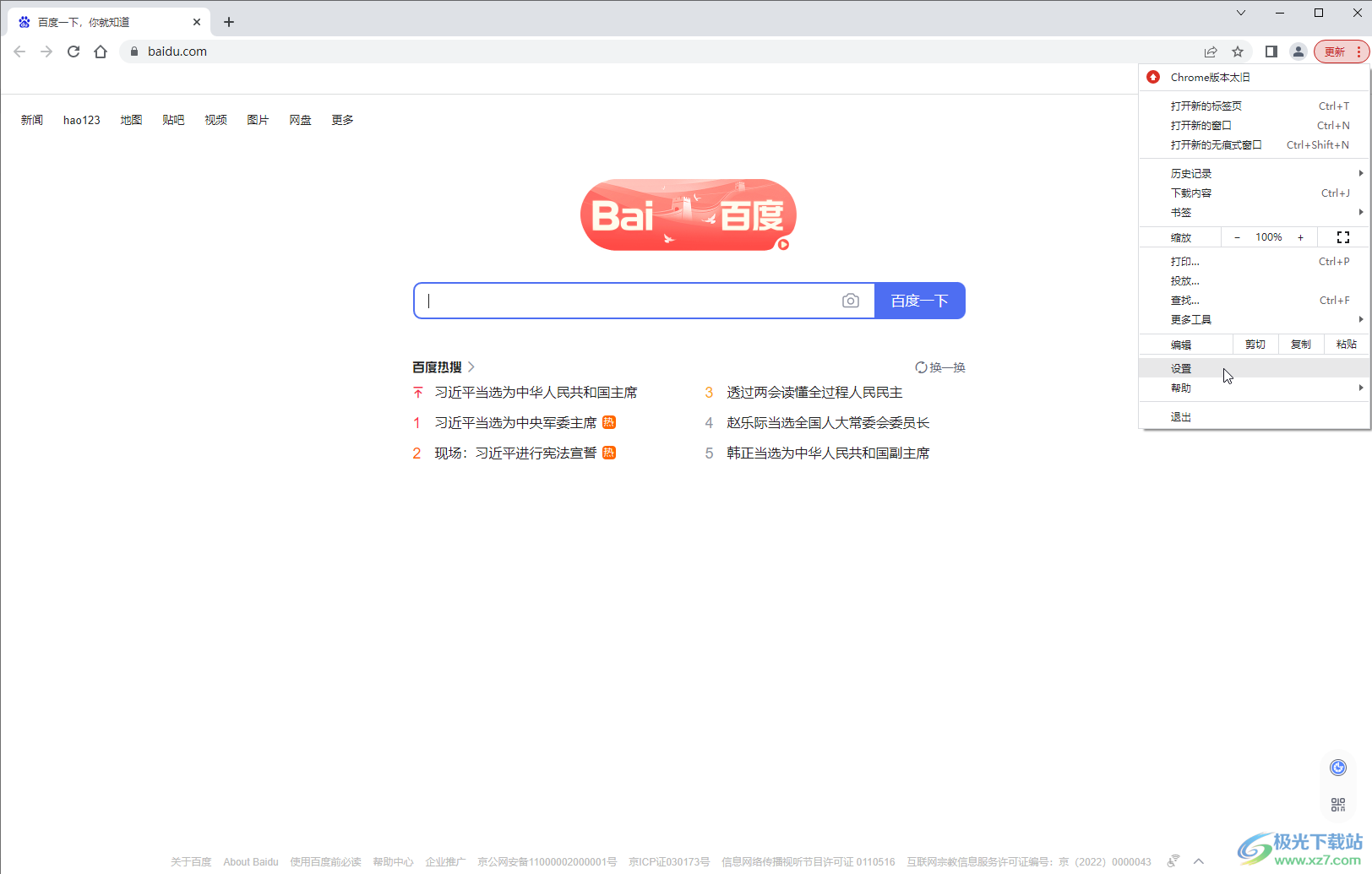Viewport: 1372px width, 874px height.
Task: Select 查找... menu item
Action: [x=1255, y=300]
